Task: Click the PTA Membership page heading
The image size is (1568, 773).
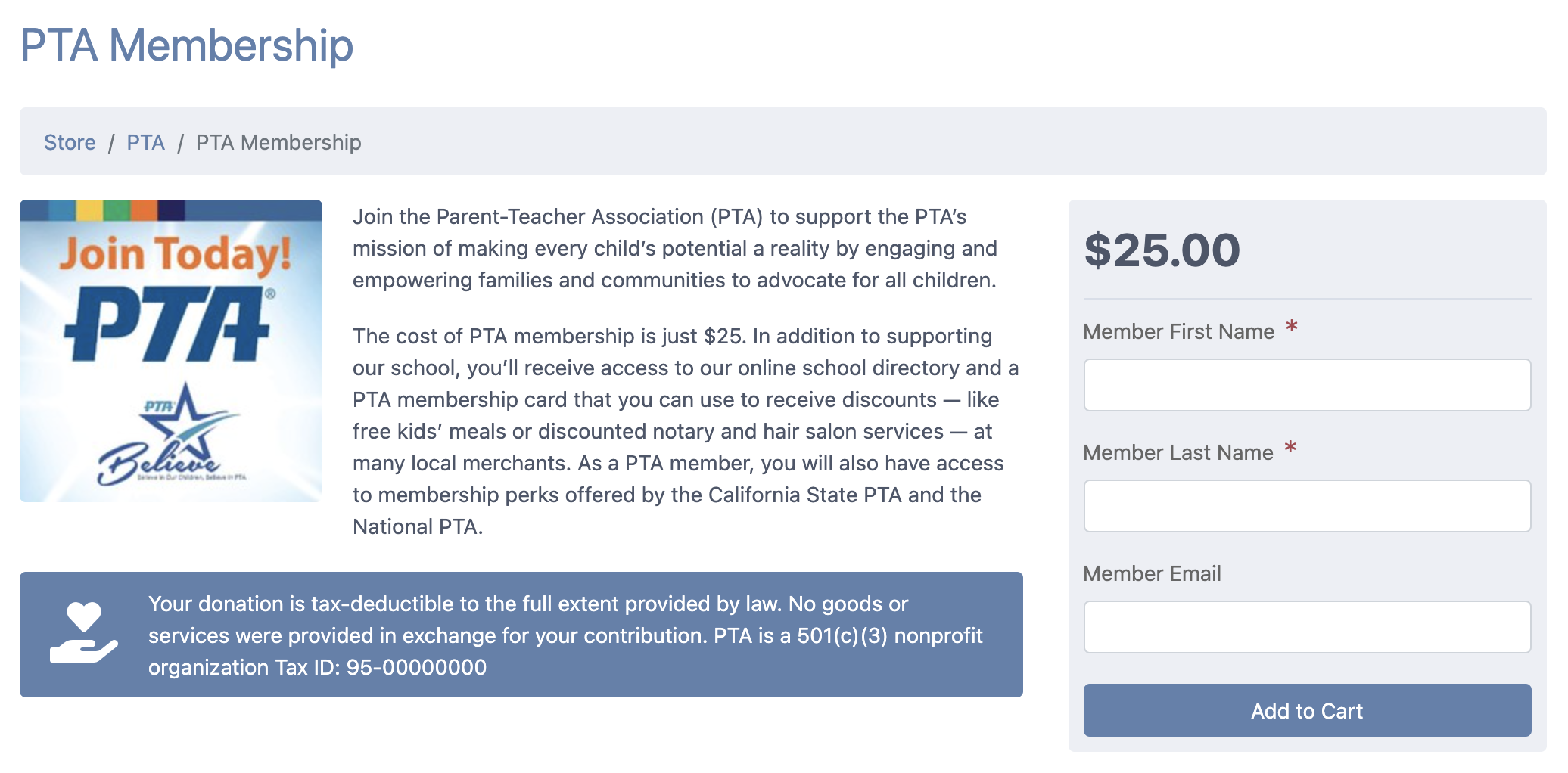Action: point(186,45)
